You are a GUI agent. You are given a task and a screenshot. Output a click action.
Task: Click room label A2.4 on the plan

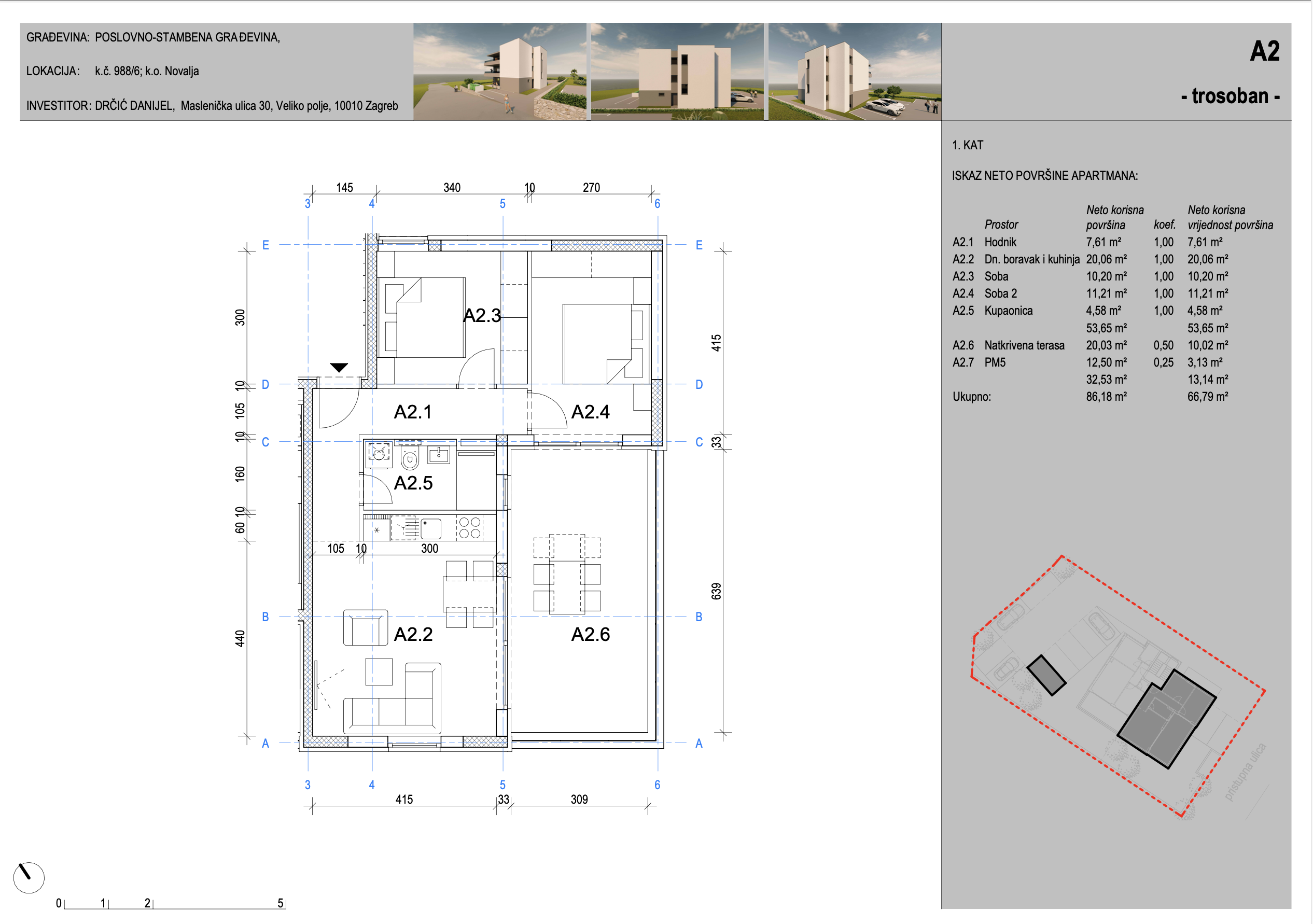click(x=590, y=412)
